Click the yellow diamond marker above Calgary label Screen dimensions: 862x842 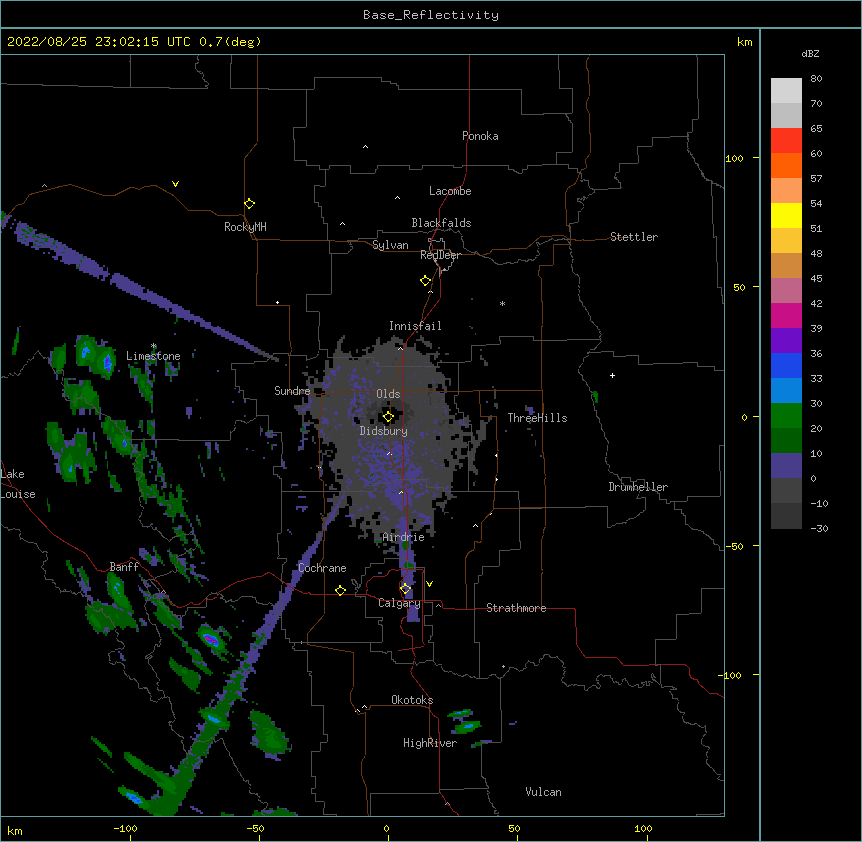tap(405, 589)
